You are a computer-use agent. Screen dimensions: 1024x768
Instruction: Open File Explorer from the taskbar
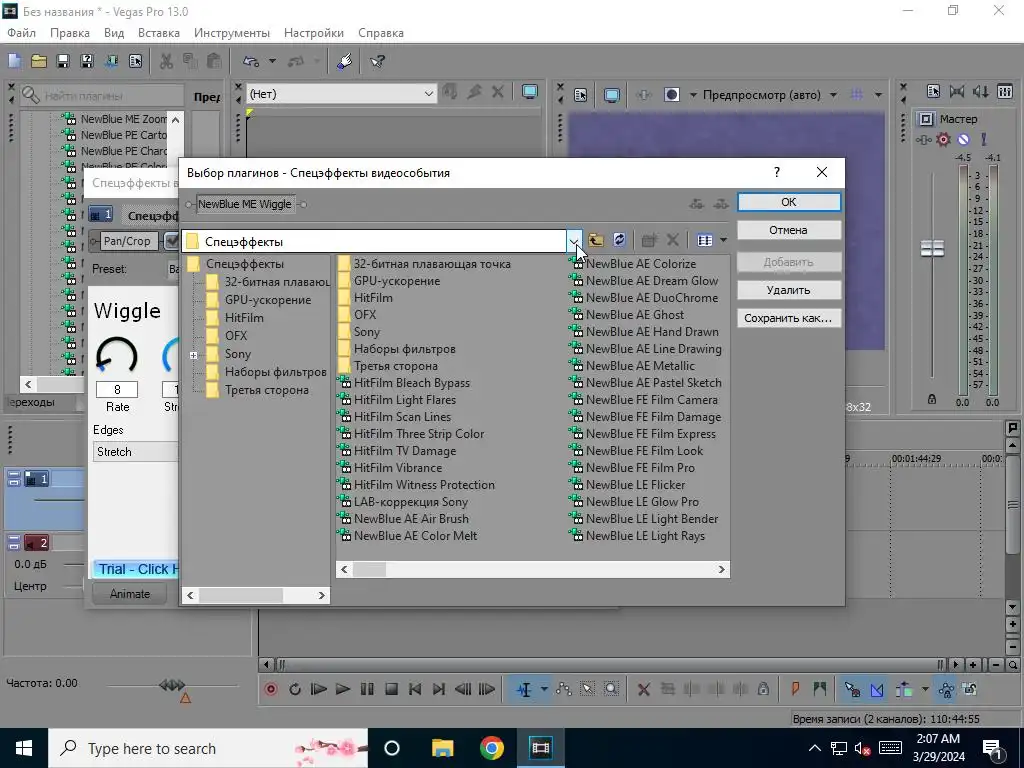(442, 748)
